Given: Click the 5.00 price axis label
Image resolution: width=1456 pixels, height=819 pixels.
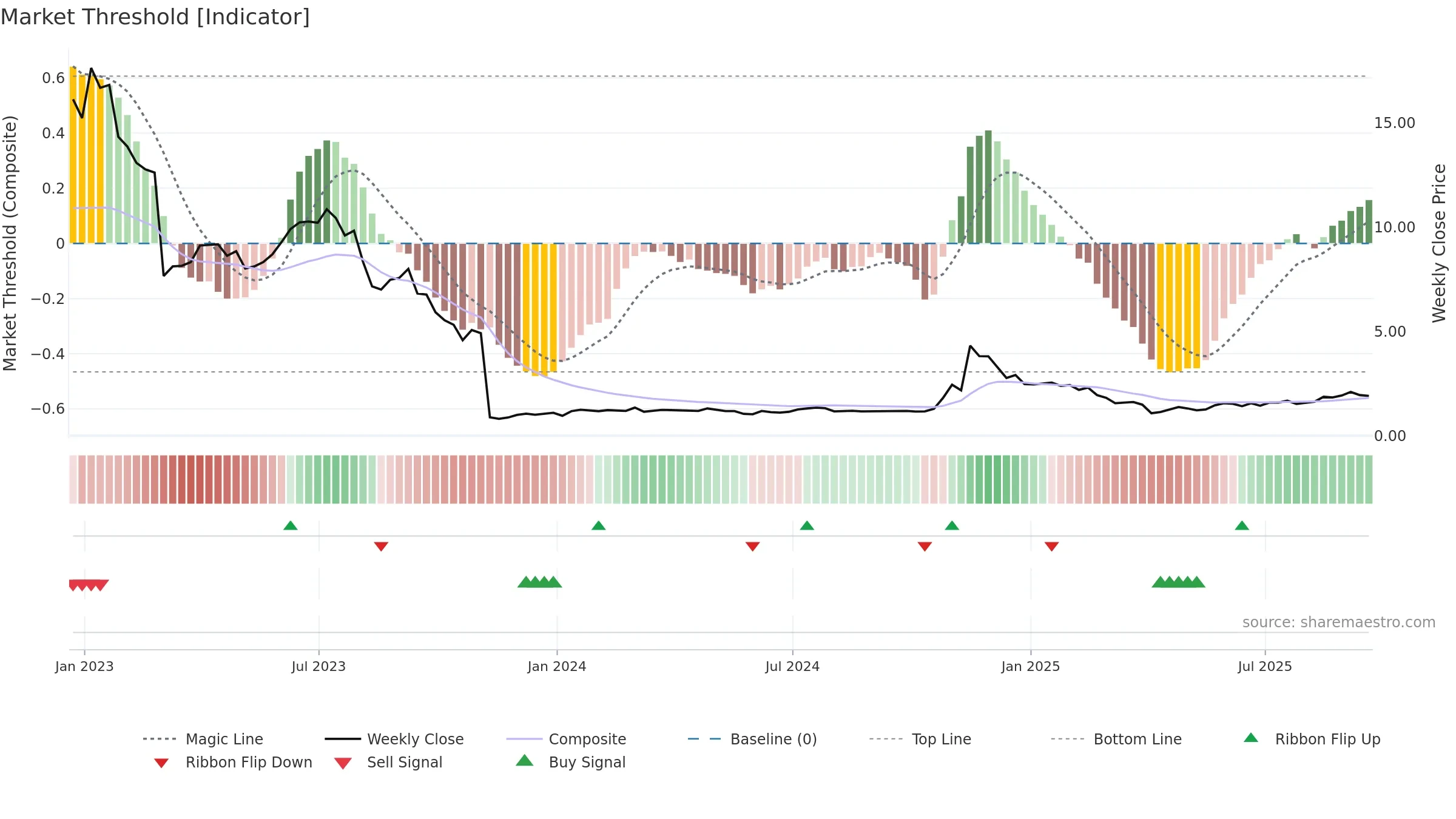Looking at the screenshot, I should 1390,331.
